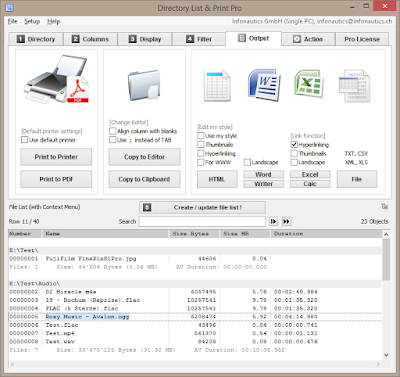The width and height of the screenshot is (400, 377).
Task: Click the application icon in title bar
Action: [x=9, y=7]
